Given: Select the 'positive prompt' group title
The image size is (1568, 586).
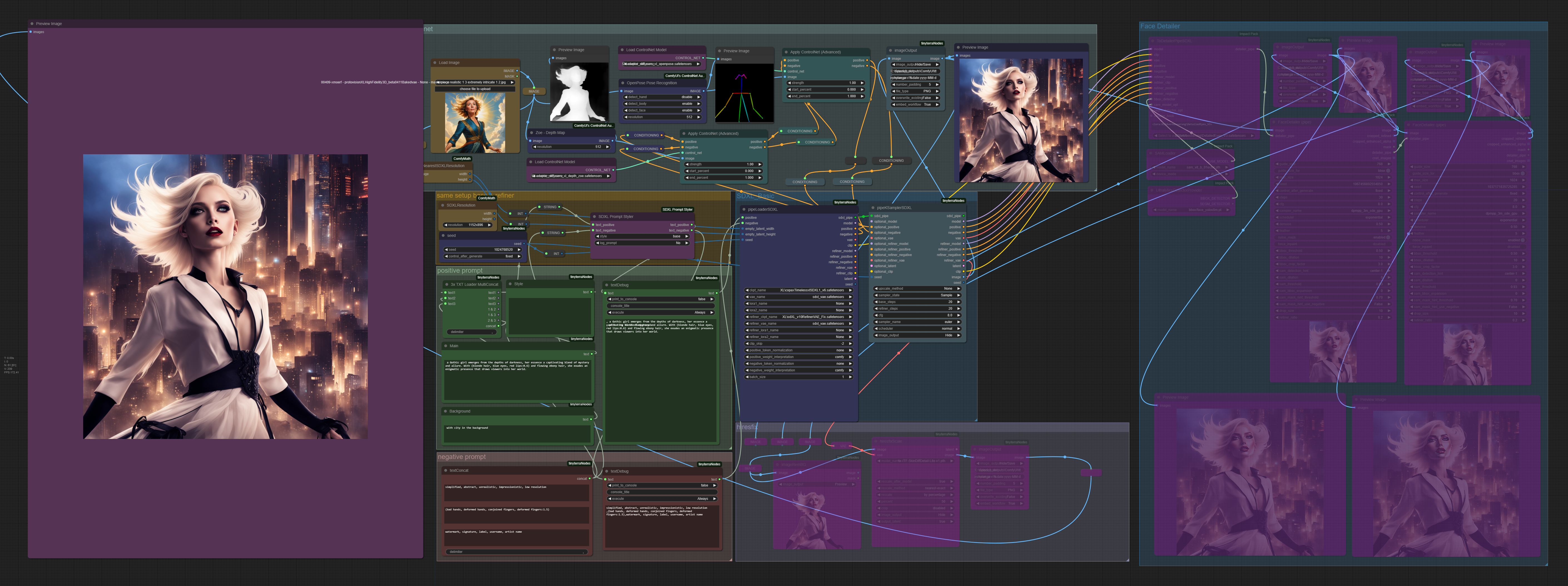Looking at the screenshot, I should click(x=460, y=271).
